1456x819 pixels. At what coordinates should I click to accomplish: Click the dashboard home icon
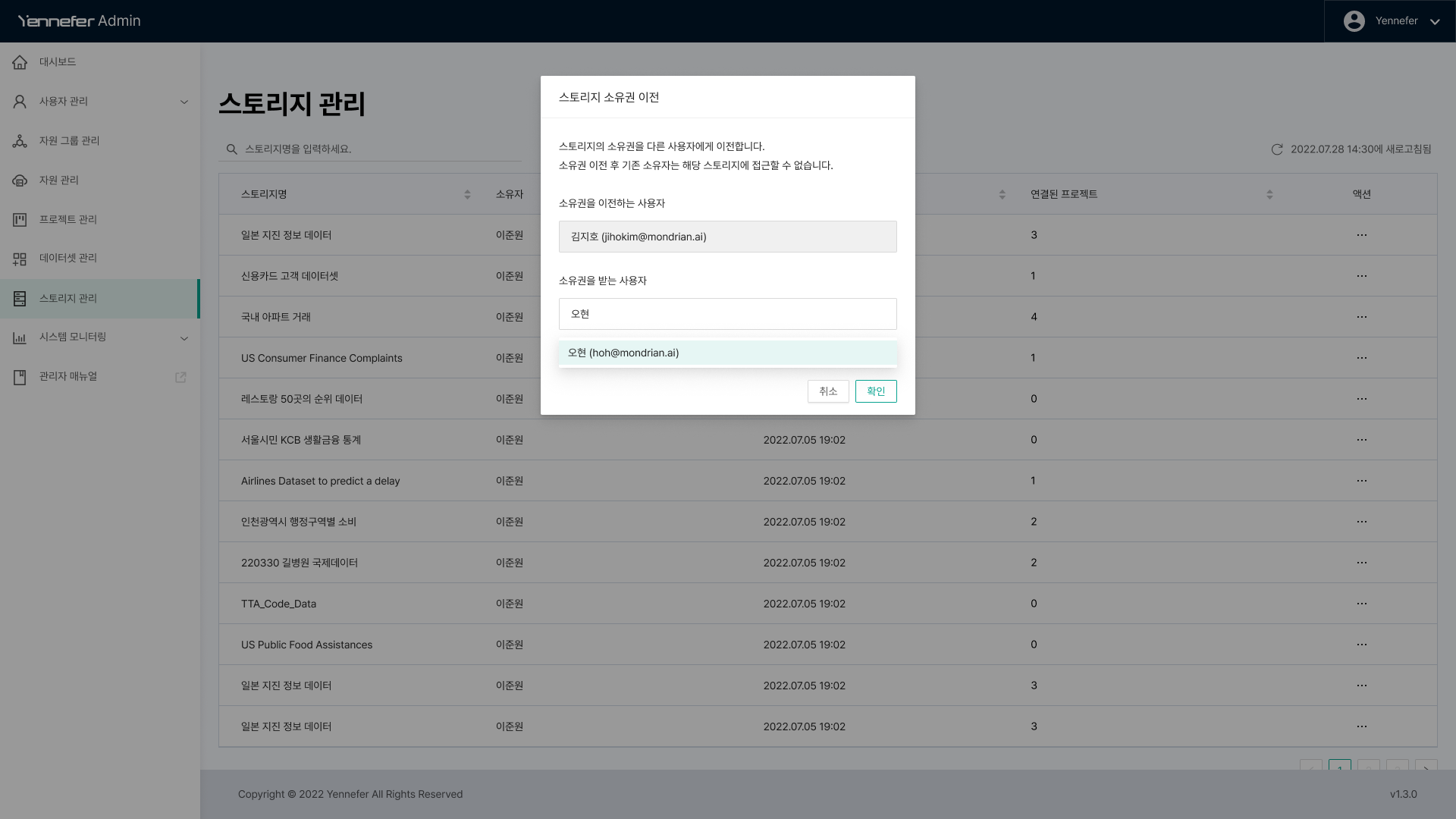(20, 62)
